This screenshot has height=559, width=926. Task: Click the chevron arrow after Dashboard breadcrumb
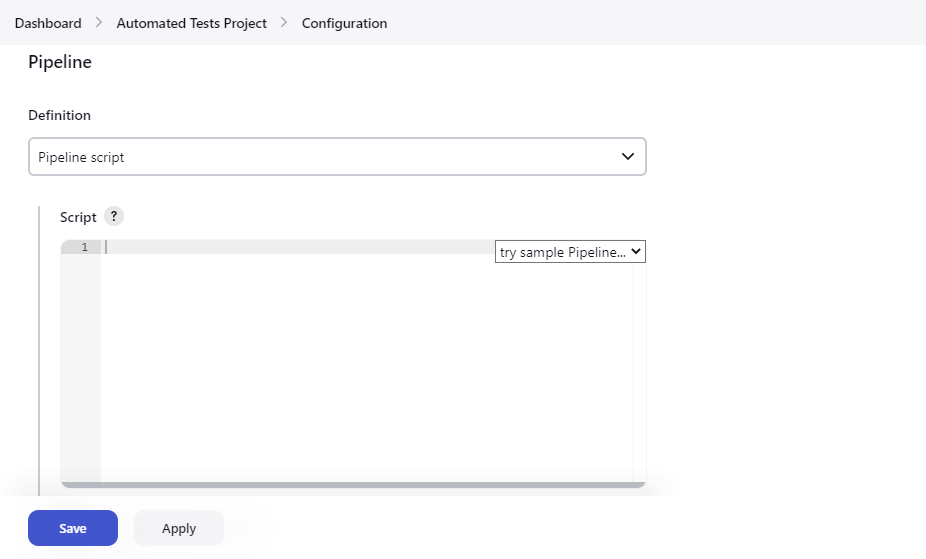(x=99, y=23)
